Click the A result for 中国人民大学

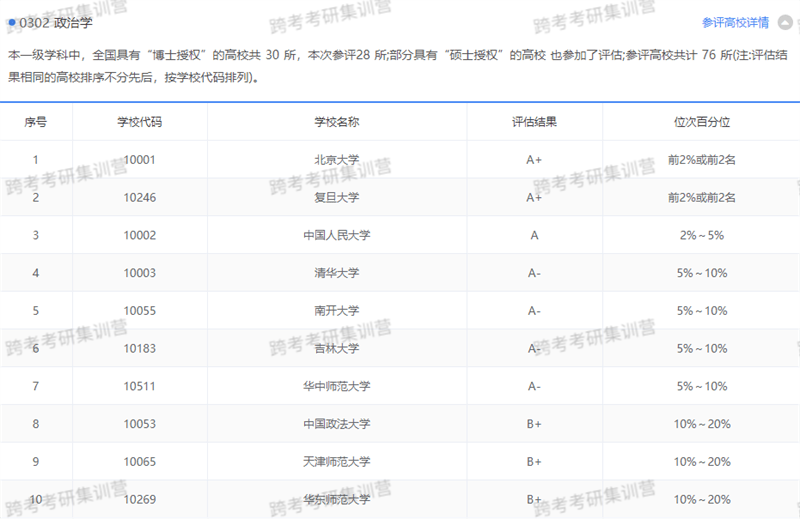point(534,235)
